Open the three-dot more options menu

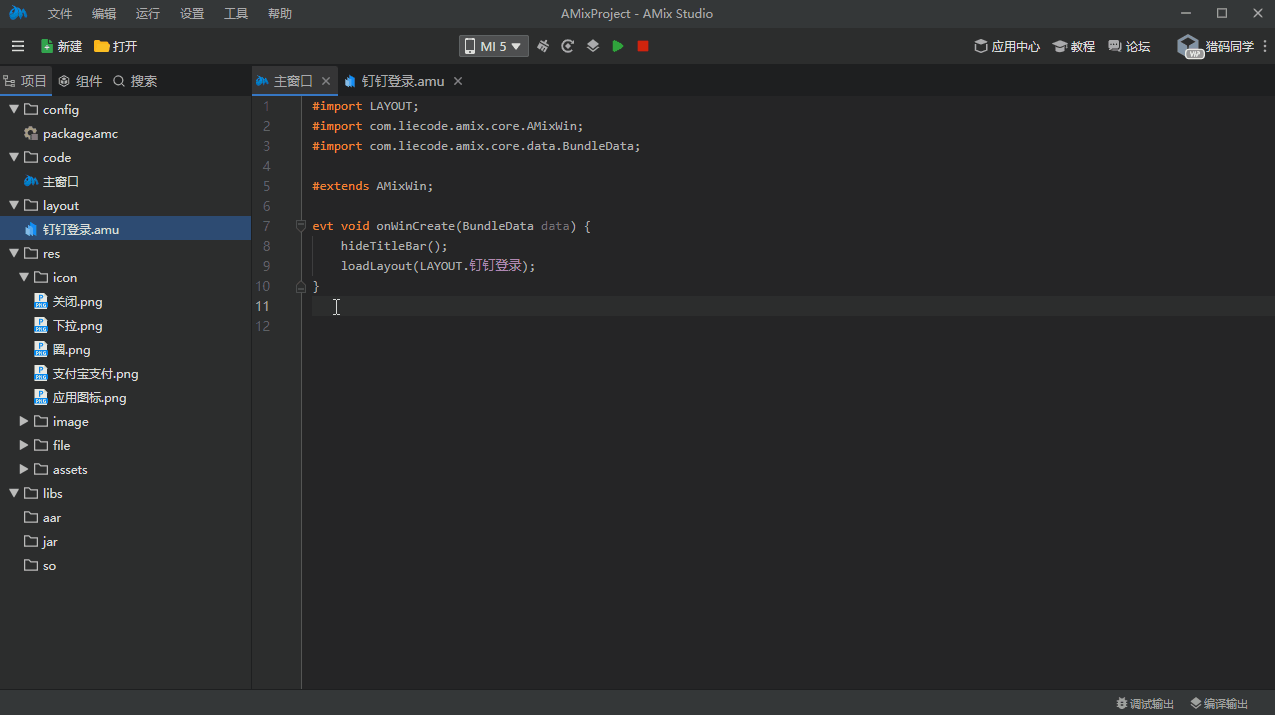(1264, 46)
